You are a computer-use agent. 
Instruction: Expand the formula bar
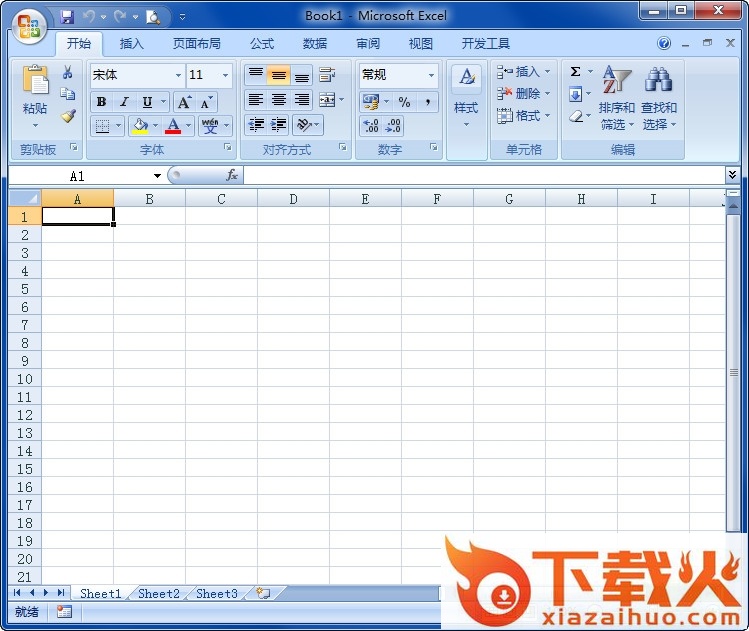tap(732, 175)
